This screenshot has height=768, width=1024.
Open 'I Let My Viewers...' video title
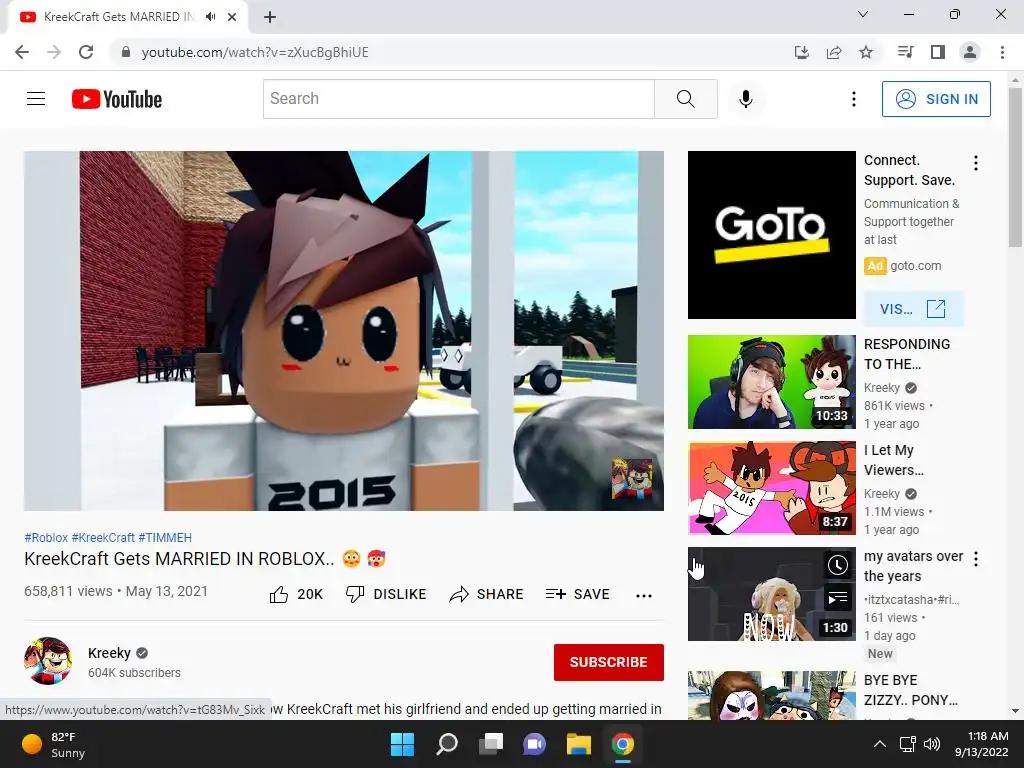pyautogui.click(x=893, y=460)
